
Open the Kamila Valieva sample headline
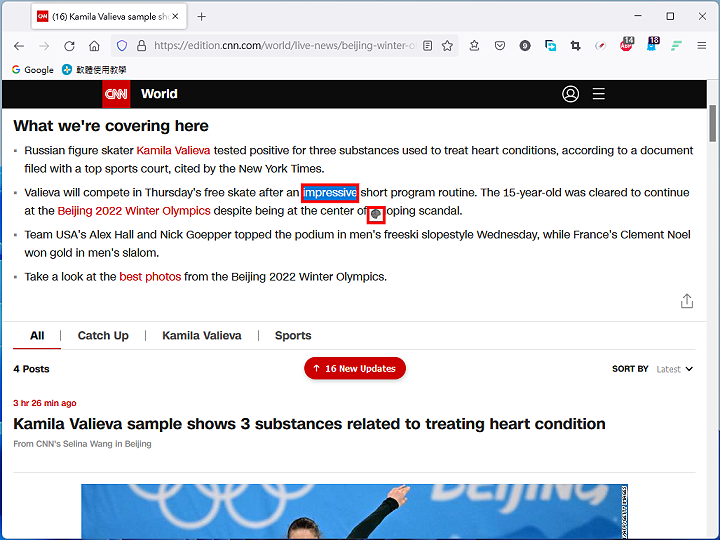click(309, 424)
